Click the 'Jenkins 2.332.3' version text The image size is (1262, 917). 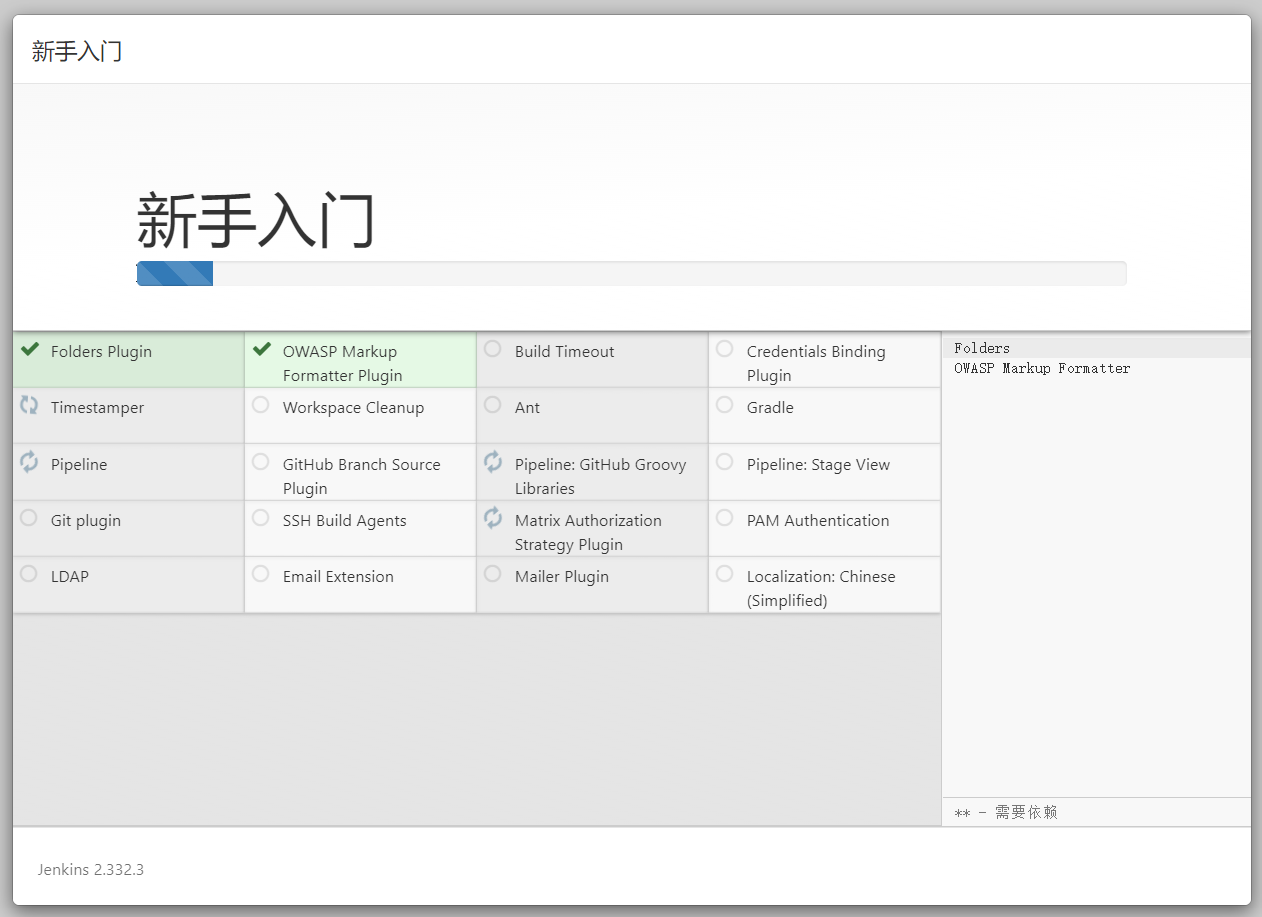point(91,870)
